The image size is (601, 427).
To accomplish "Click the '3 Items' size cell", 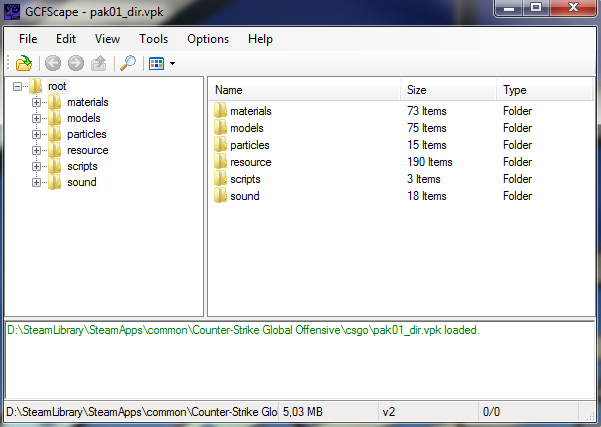I will tap(424, 179).
